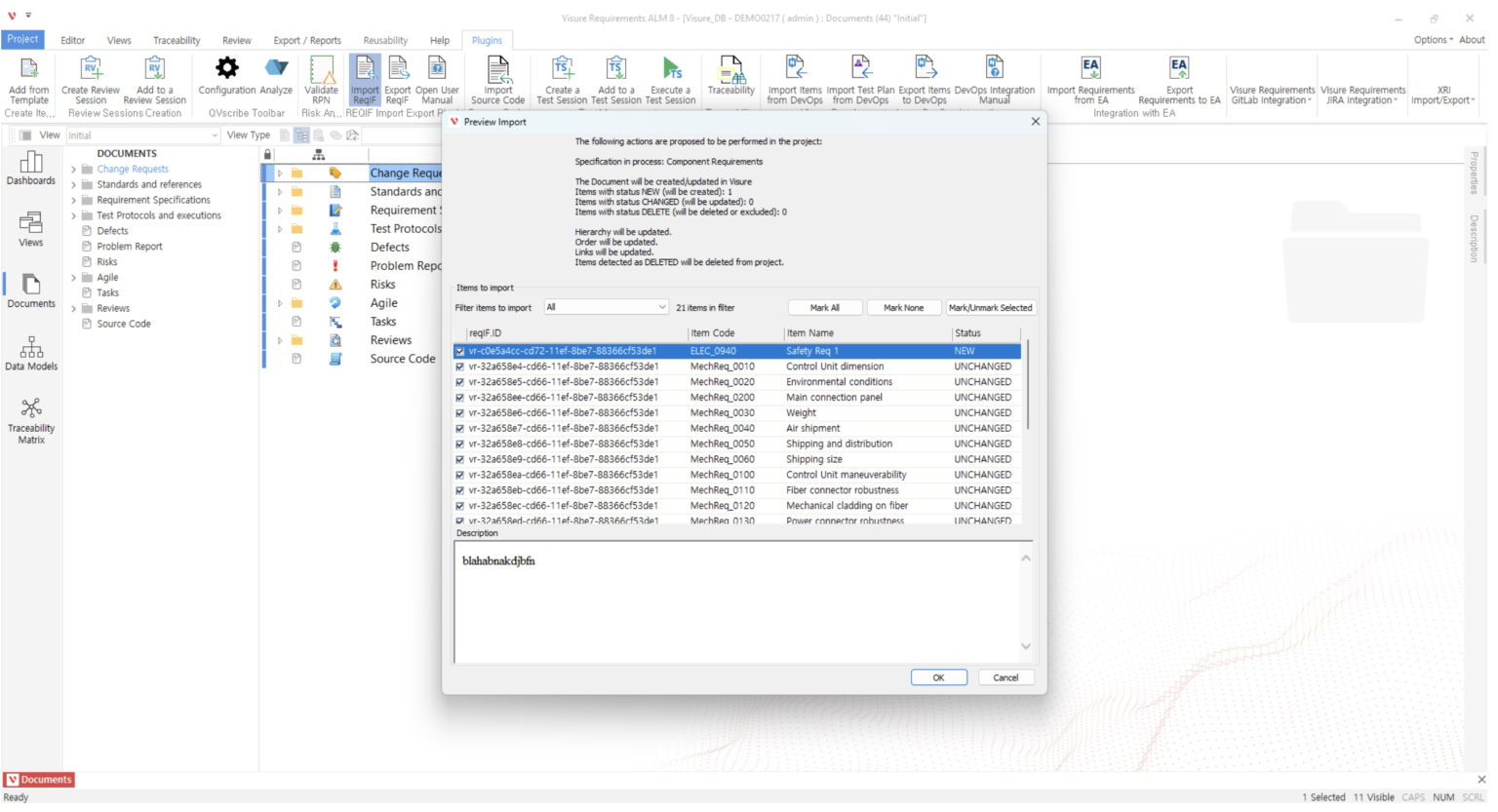
Task: Open the Traceability plugin icon
Action: 731,76
